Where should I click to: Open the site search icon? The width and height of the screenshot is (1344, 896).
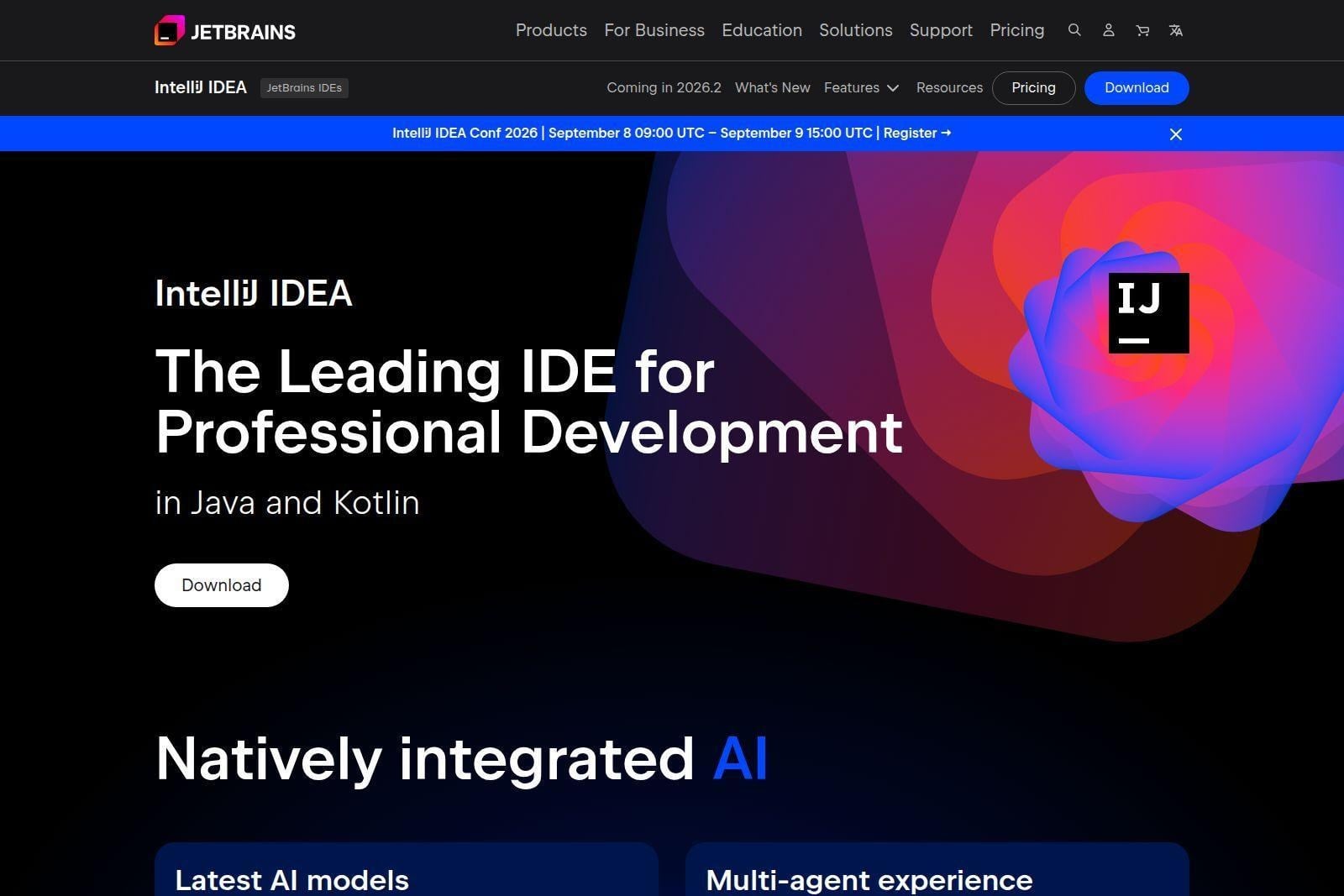[1074, 30]
